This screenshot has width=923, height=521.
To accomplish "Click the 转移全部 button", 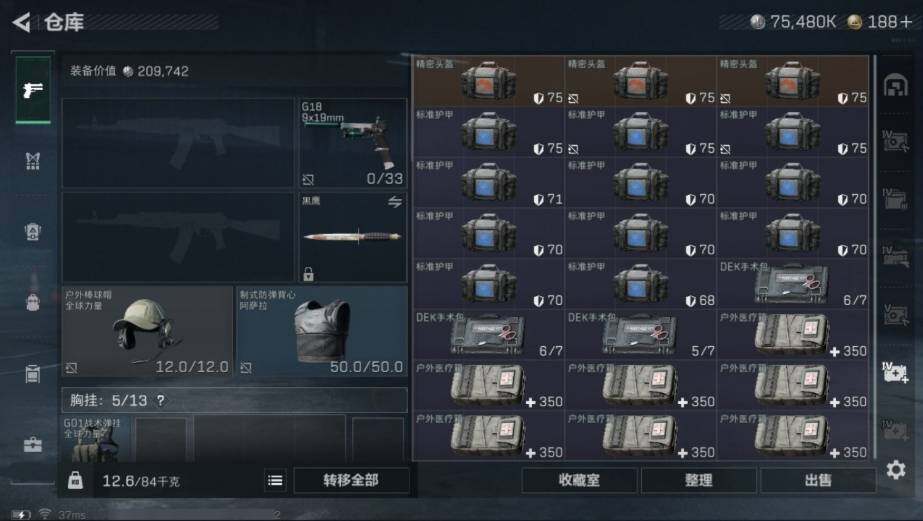I will pos(351,480).
